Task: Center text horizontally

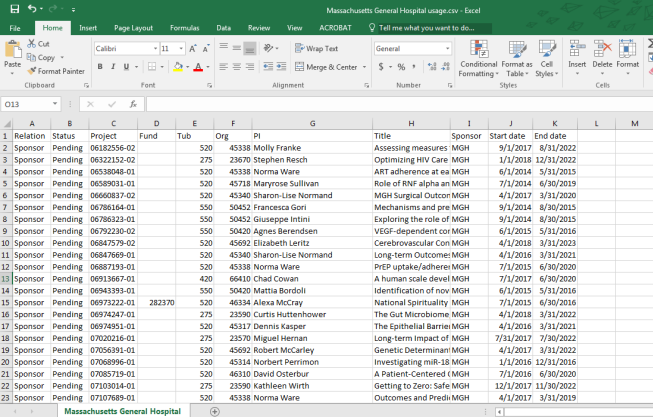Action: (237, 67)
